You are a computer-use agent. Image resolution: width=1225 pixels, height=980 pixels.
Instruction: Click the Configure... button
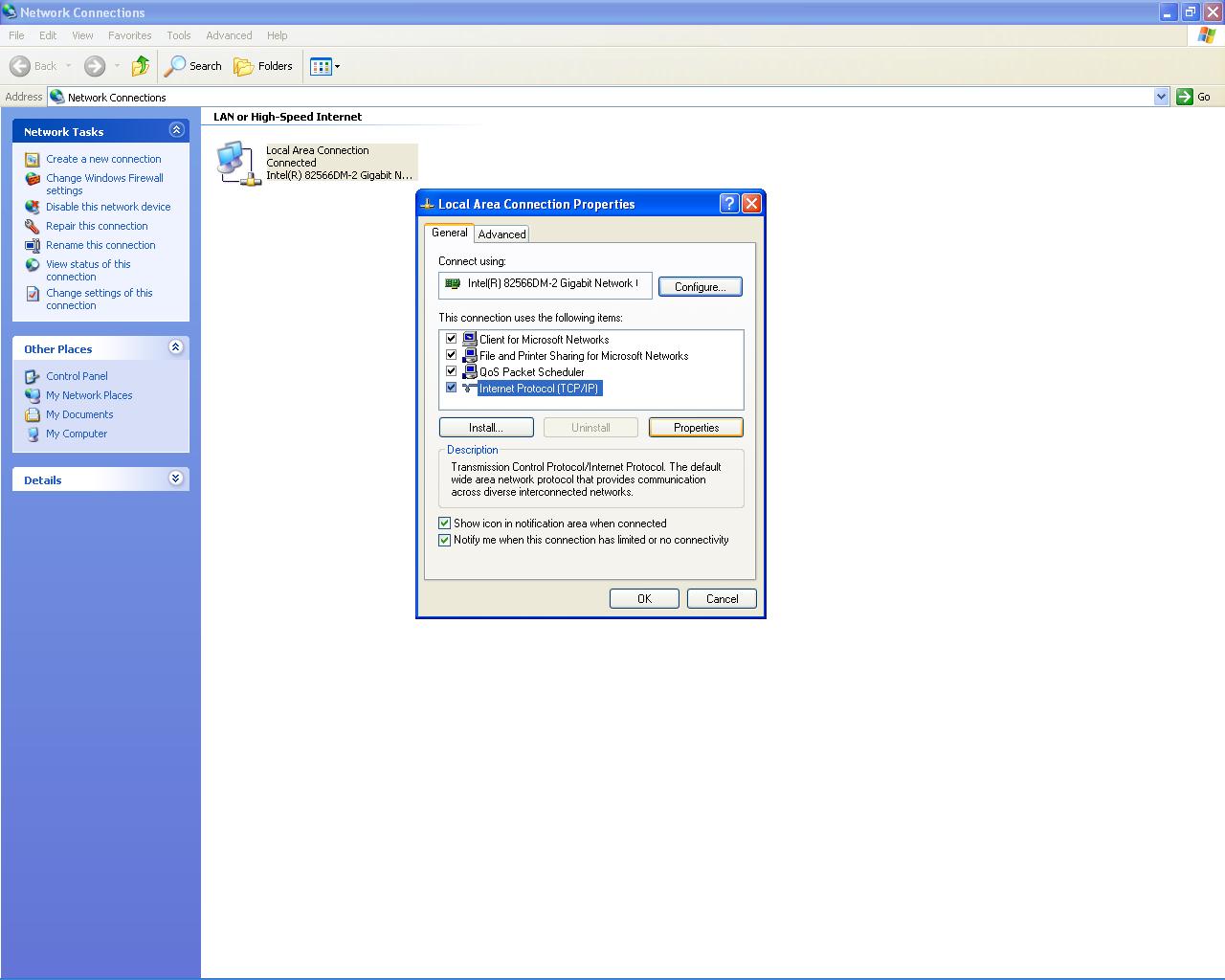pyautogui.click(x=700, y=286)
